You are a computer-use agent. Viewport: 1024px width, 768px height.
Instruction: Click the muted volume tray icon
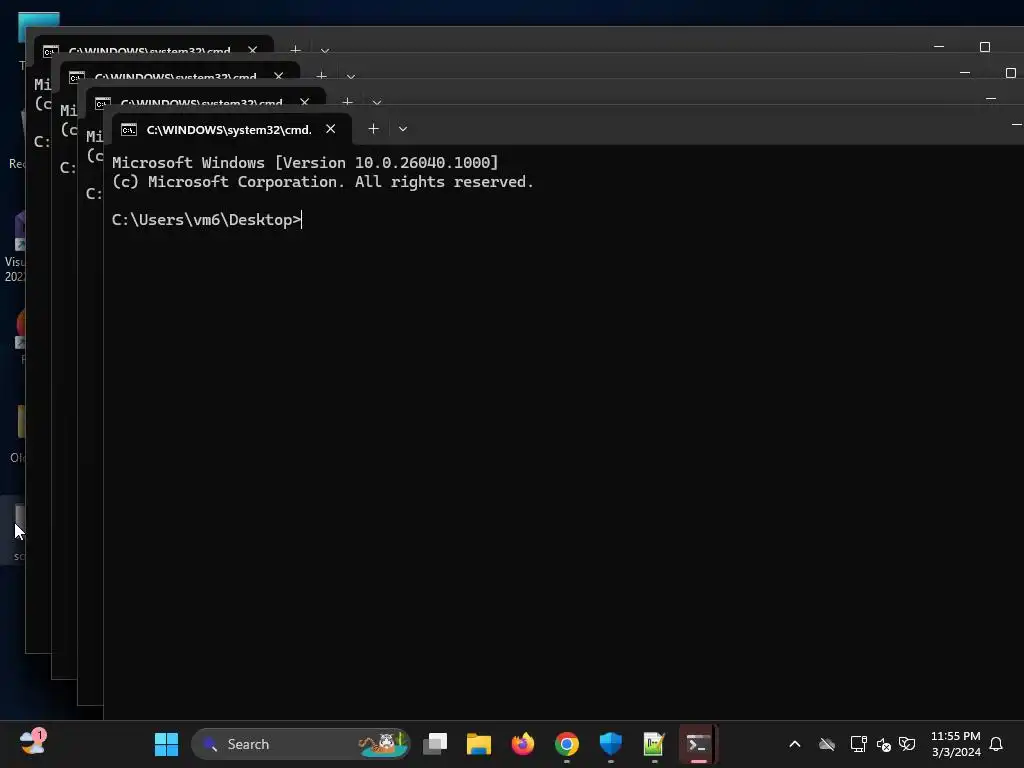pyautogui.click(x=884, y=744)
